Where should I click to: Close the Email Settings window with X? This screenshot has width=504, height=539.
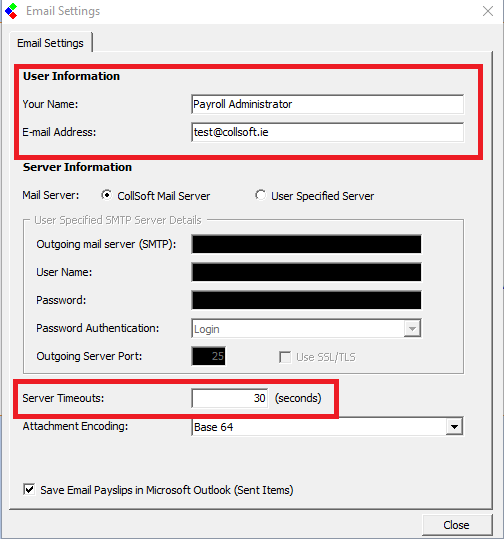(x=488, y=11)
